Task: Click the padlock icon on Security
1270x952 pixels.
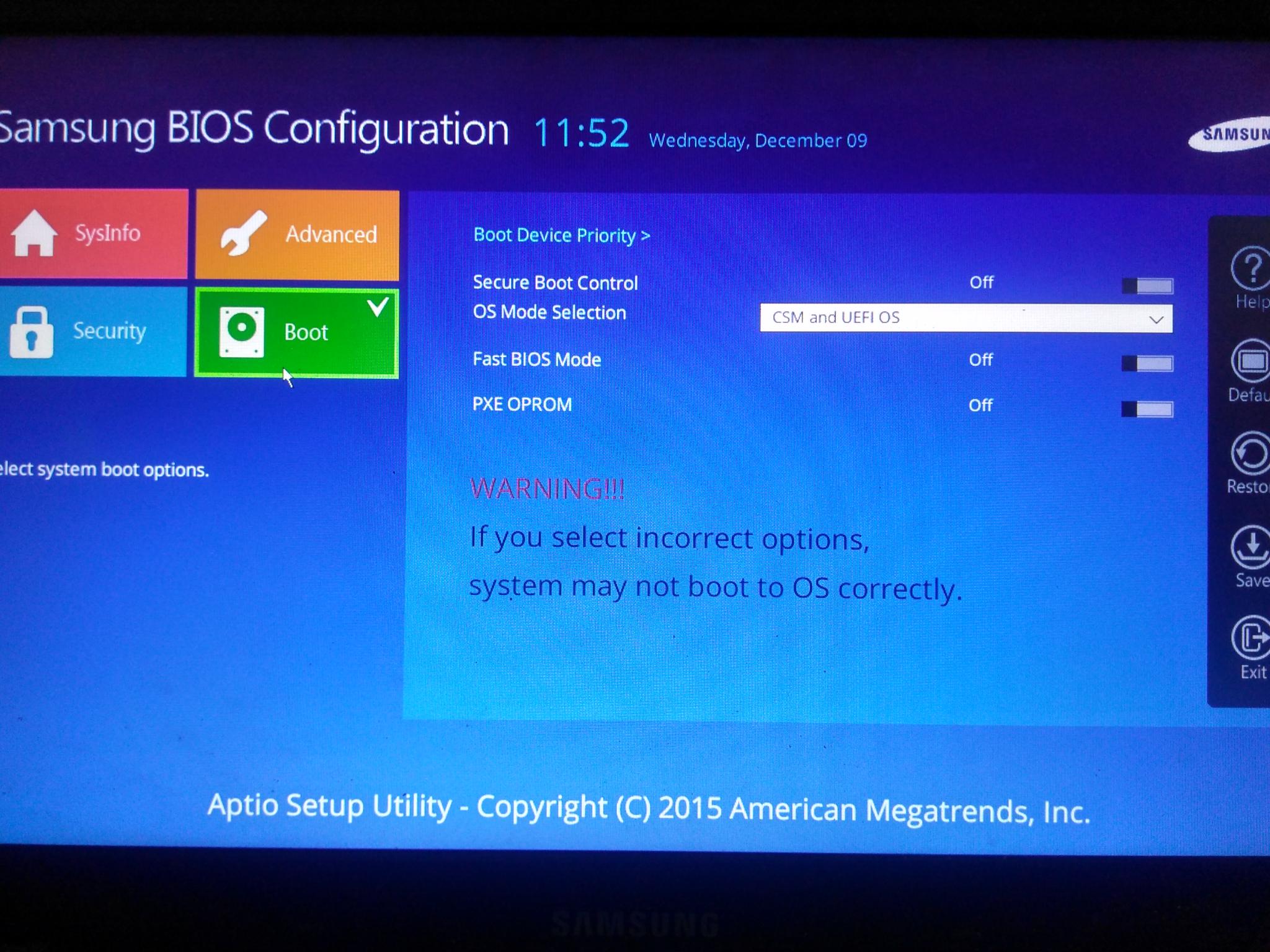Action: 31,332
